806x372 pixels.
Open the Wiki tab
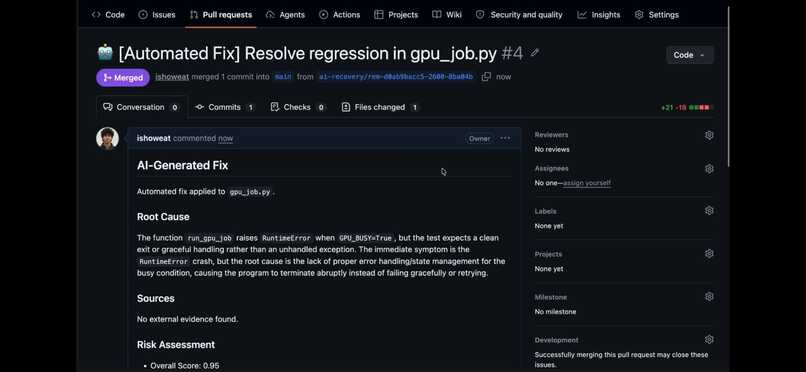447,15
